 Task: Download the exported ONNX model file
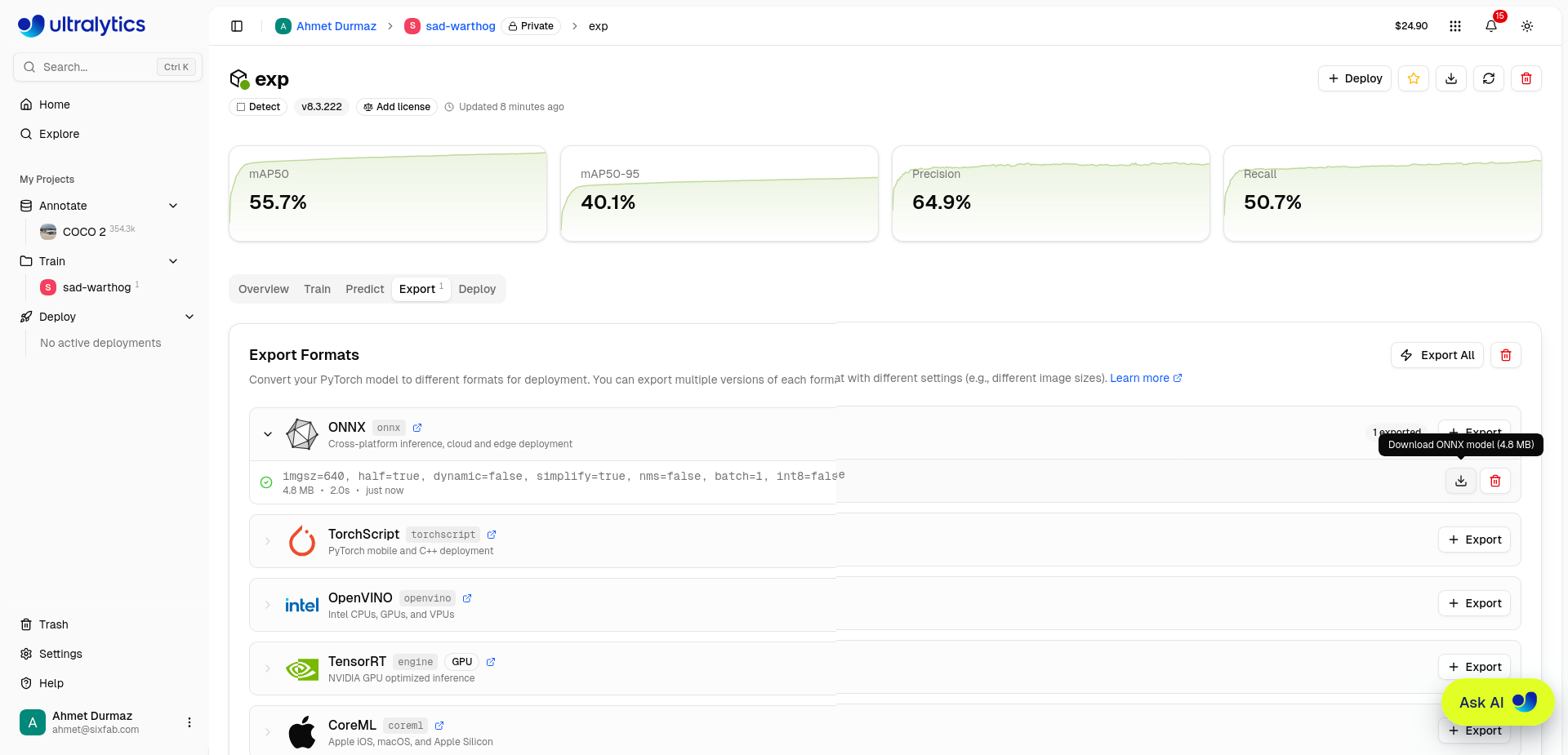click(x=1461, y=481)
